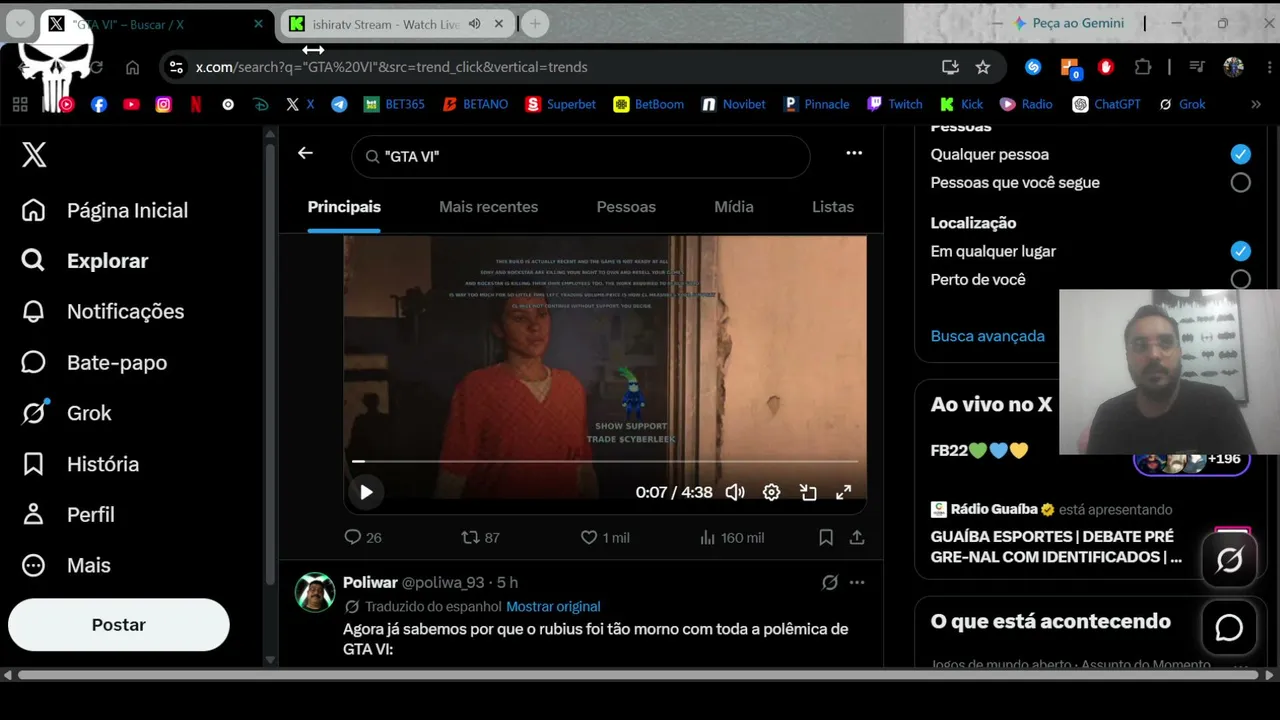
Task: Reply to the post with 26 comments
Action: (363, 538)
